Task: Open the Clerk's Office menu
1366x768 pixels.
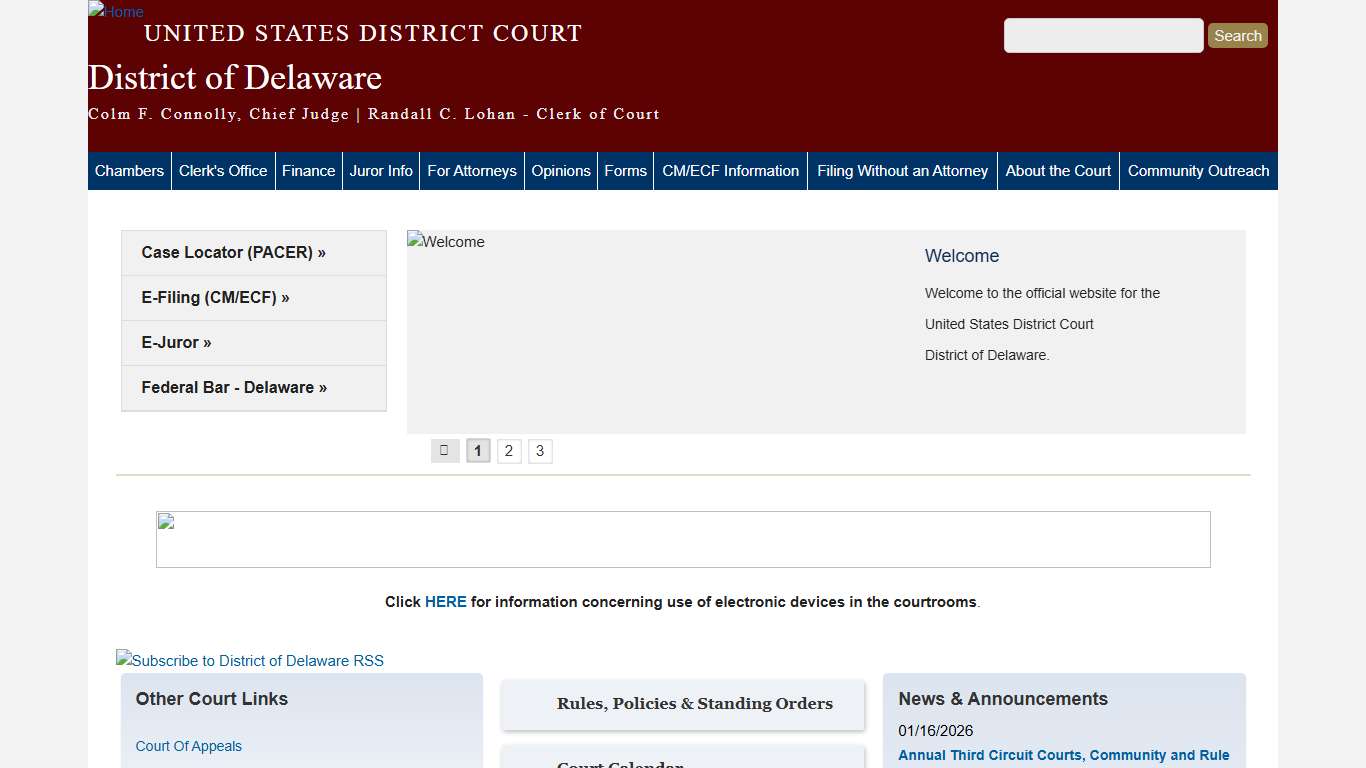Action: [223, 170]
